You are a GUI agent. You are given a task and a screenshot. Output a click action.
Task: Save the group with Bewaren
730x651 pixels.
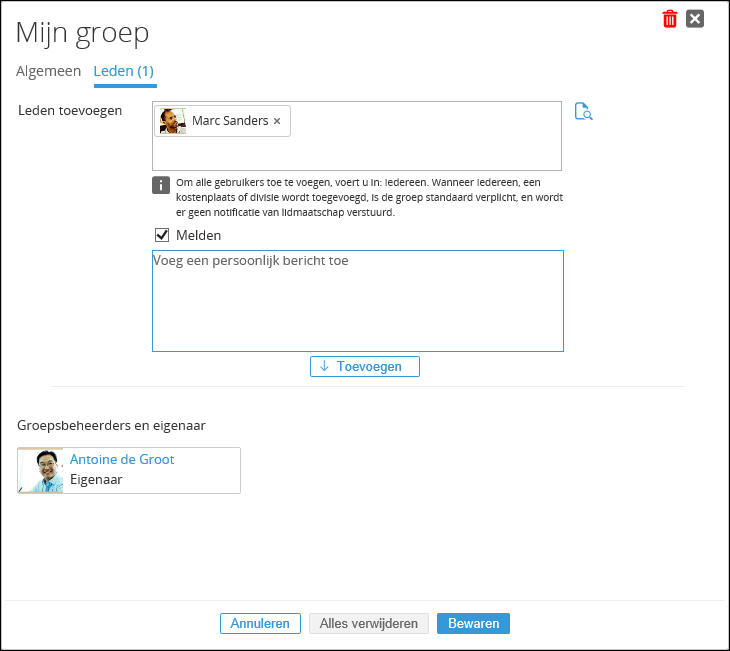(x=473, y=624)
